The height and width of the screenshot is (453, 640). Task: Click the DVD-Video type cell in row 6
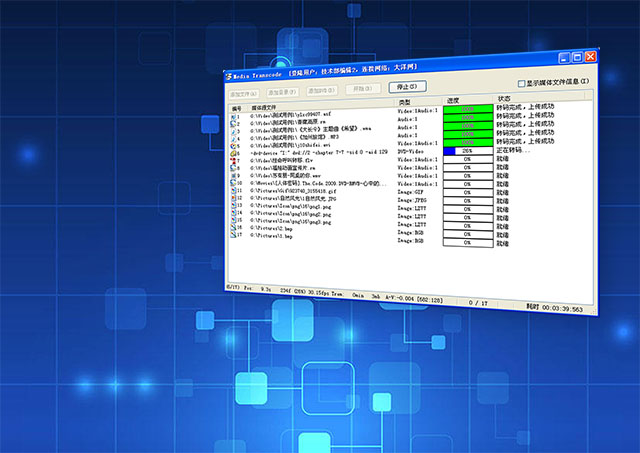411,151
